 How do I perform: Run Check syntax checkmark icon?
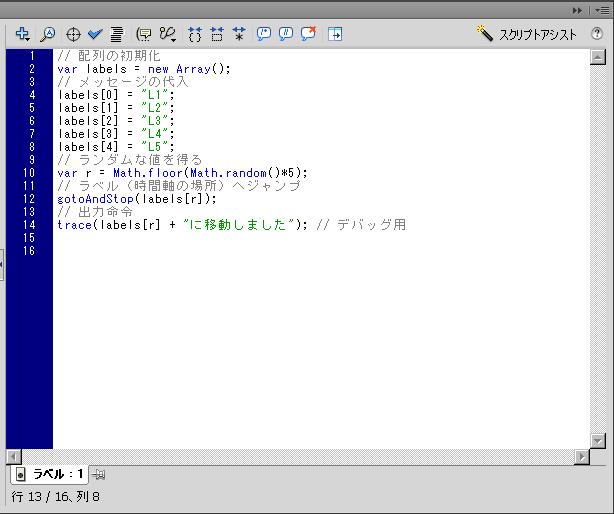95,34
